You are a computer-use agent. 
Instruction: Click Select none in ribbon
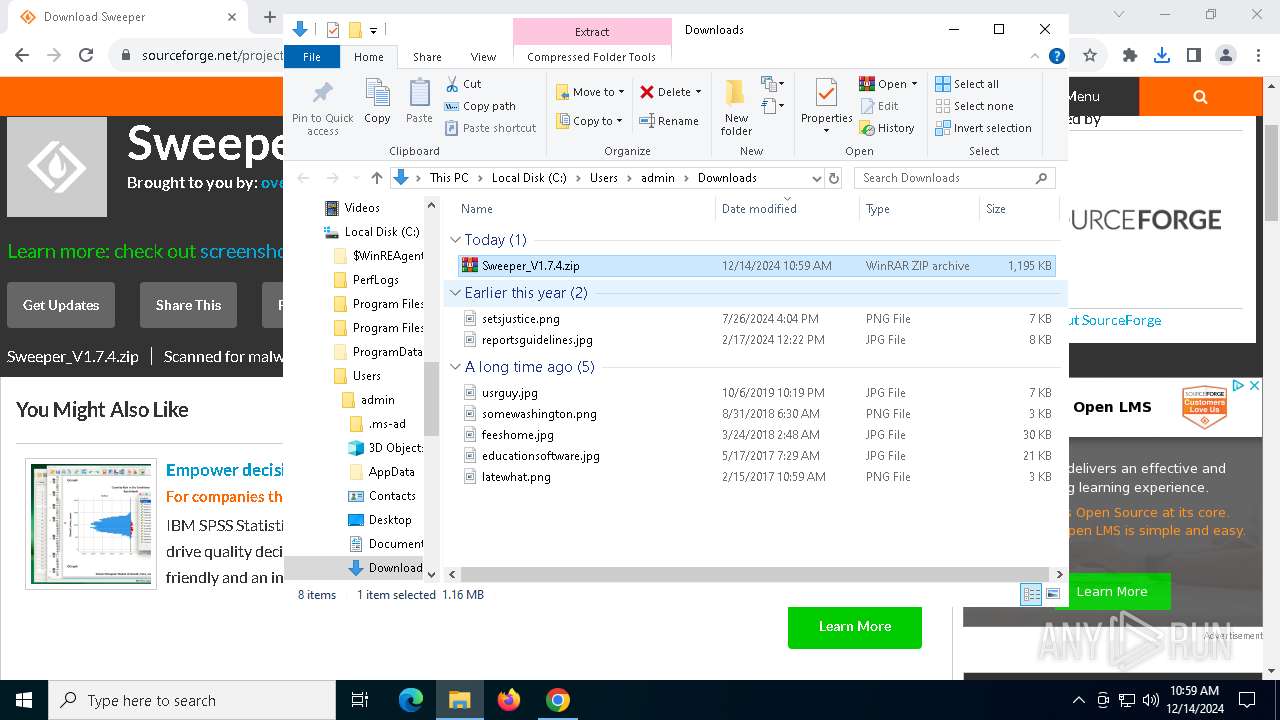coord(974,106)
